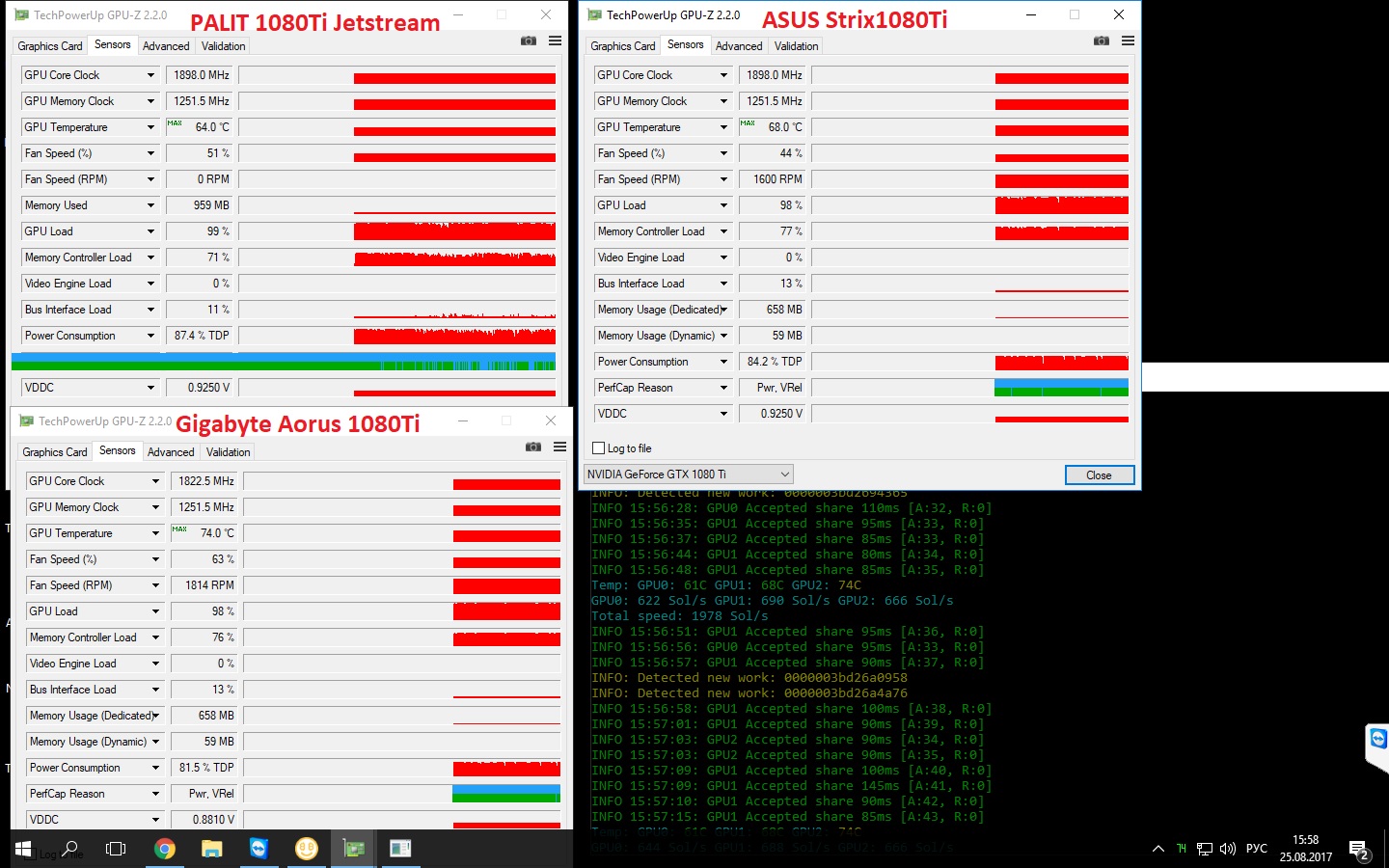Open Task View from the taskbar
Image resolution: width=1389 pixels, height=868 pixels.
[x=116, y=849]
